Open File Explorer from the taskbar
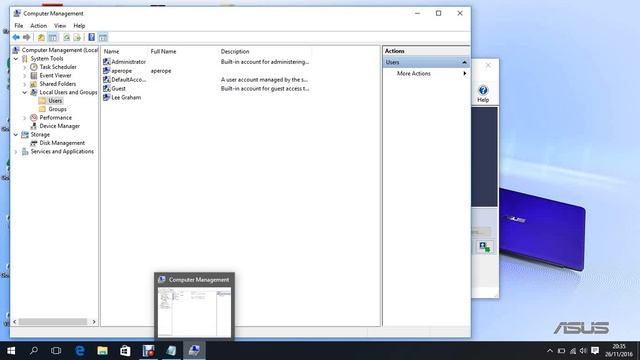640x360 pixels. click(x=102, y=351)
